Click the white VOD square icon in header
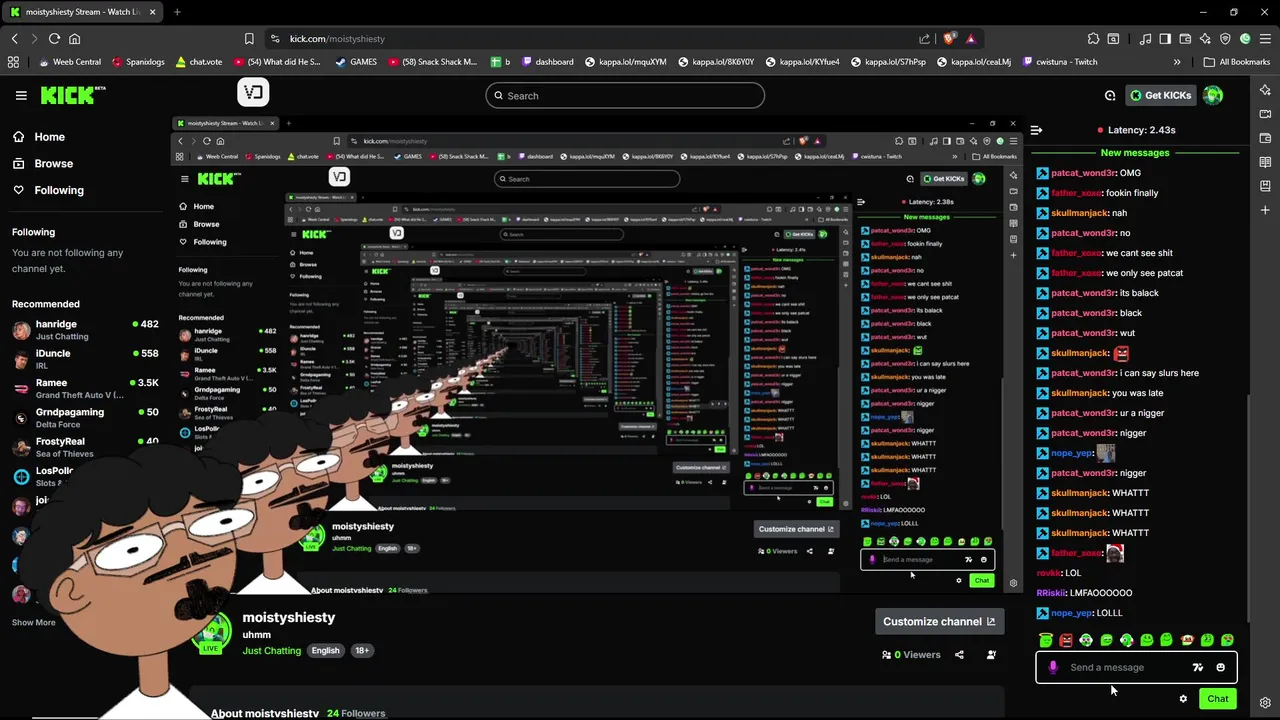 [x=253, y=93]
